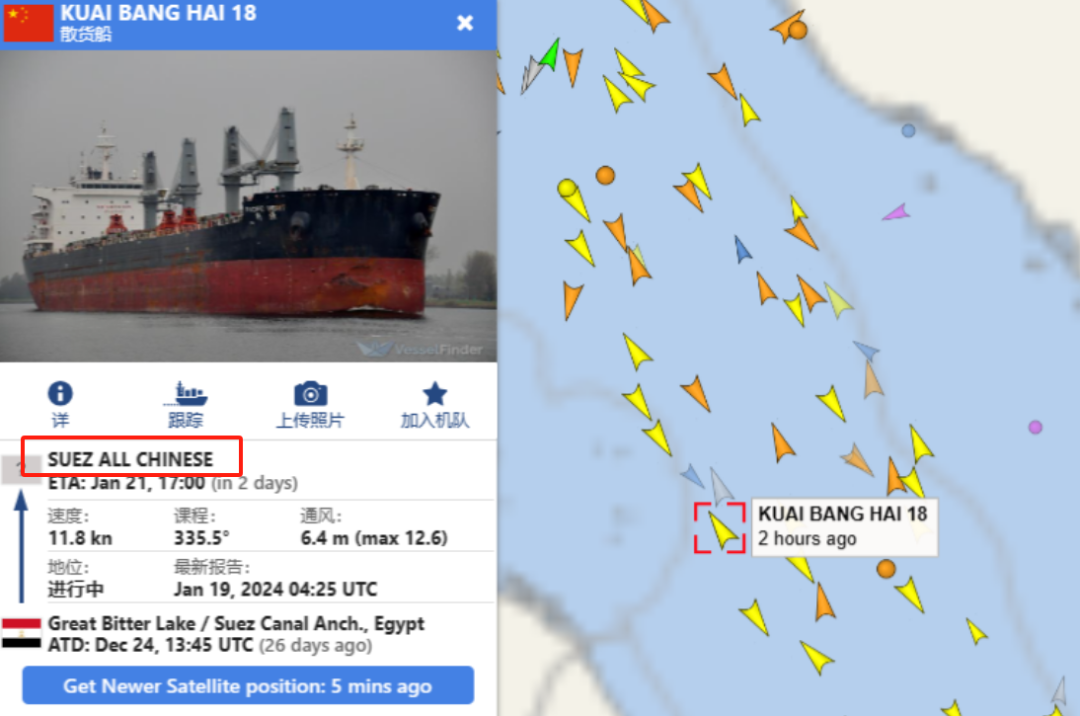Viewport: 1080px width, 716px height.
Task: Click the ship tracking icon
Action: click(185, 394)
